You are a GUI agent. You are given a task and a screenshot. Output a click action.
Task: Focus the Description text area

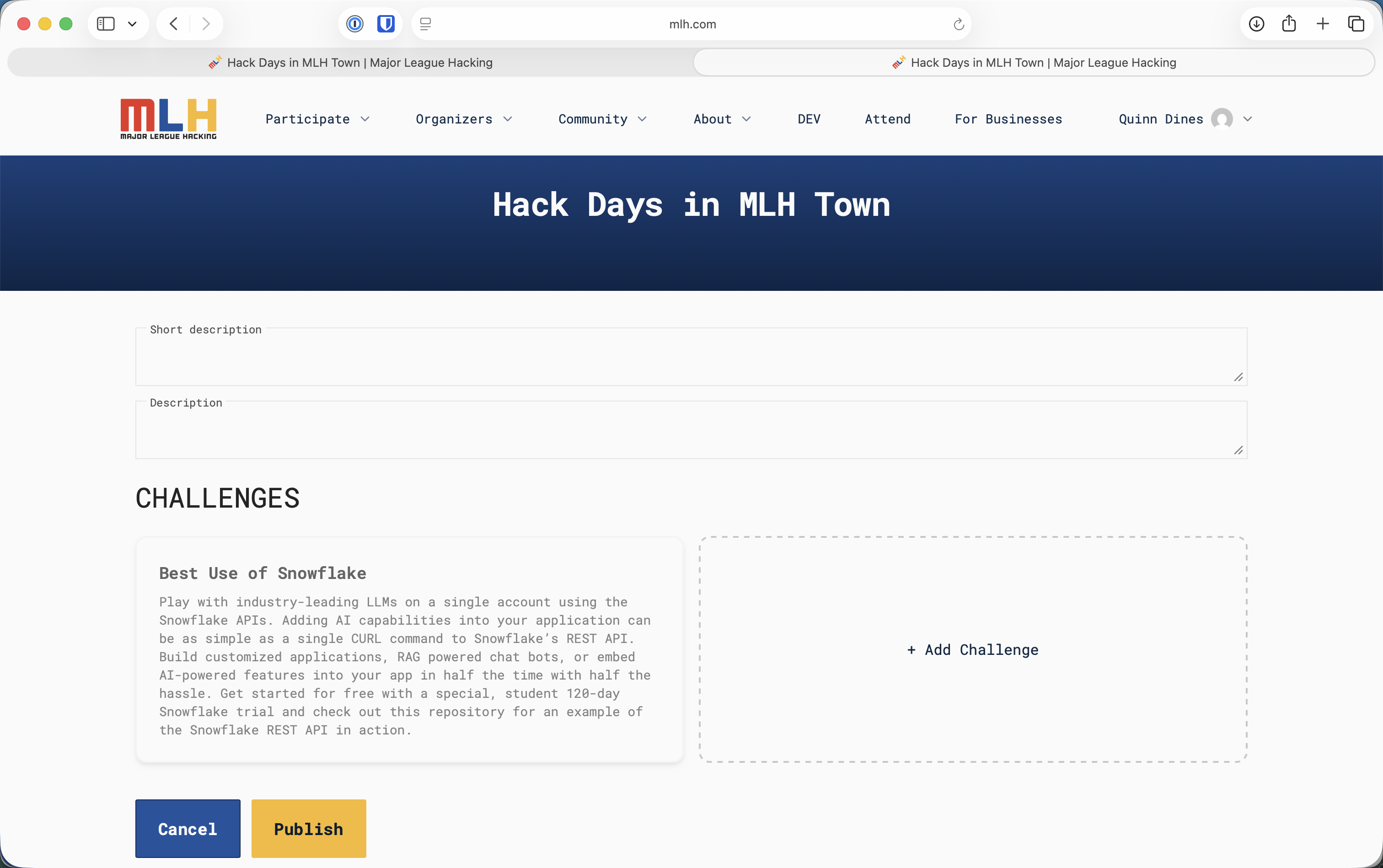tap(691, 429)
